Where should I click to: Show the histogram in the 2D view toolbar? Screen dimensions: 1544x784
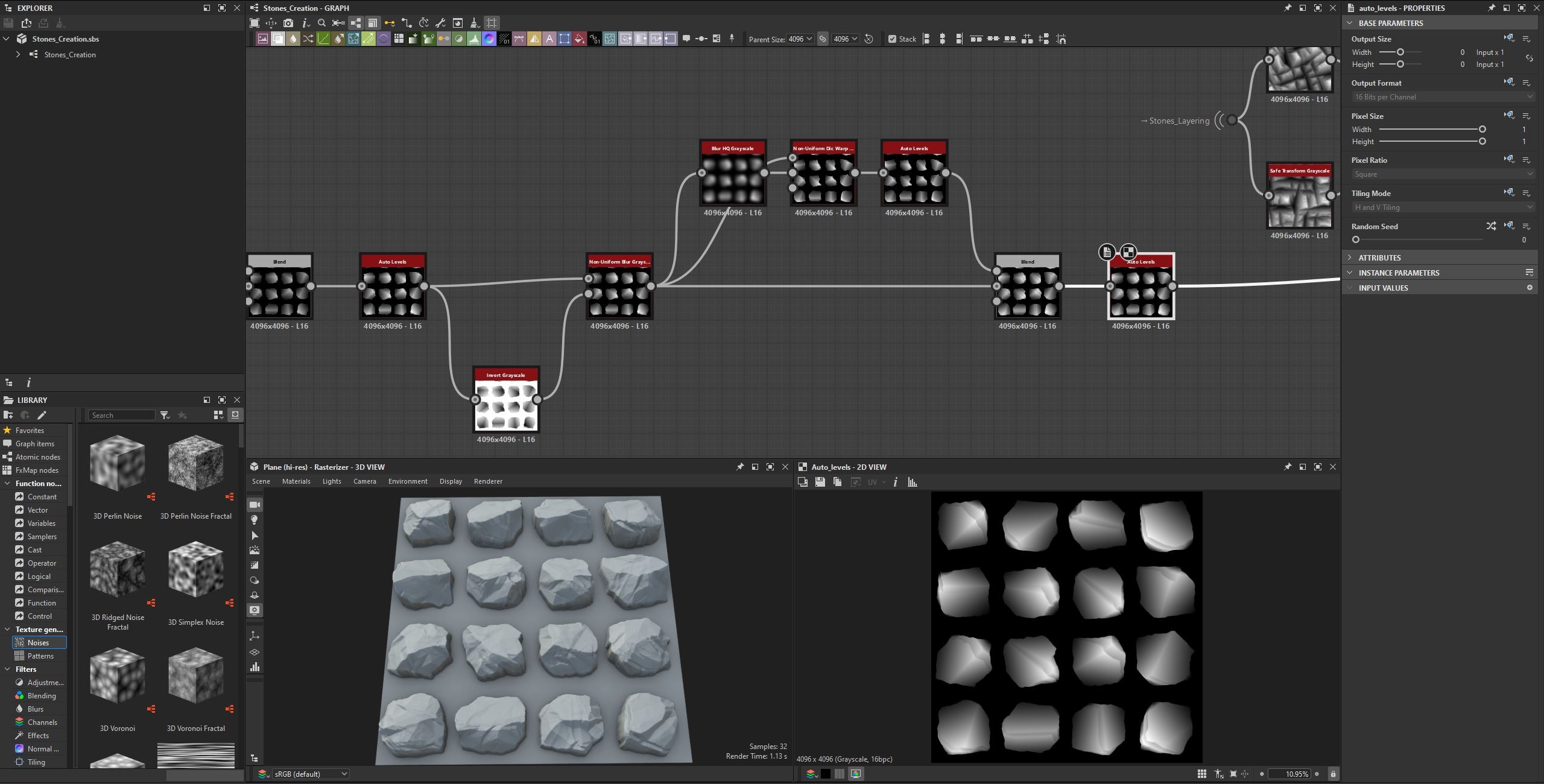point(912,482)
